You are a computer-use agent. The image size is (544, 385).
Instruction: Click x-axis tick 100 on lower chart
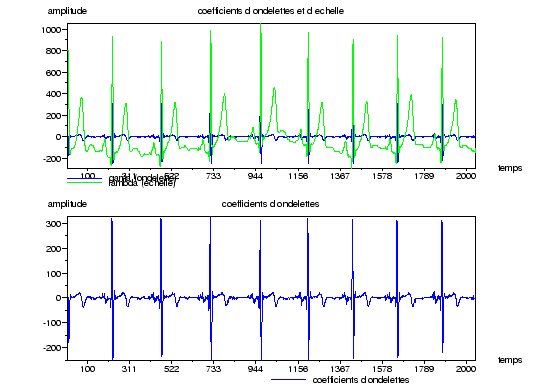click(87, 369)
